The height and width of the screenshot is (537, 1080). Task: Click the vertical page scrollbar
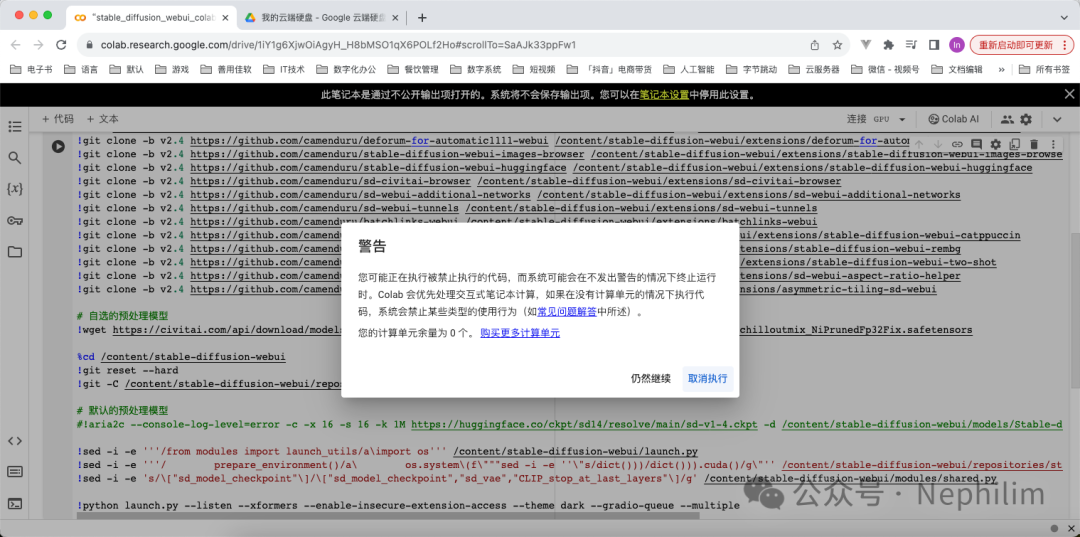click(x=1075, y=310)
